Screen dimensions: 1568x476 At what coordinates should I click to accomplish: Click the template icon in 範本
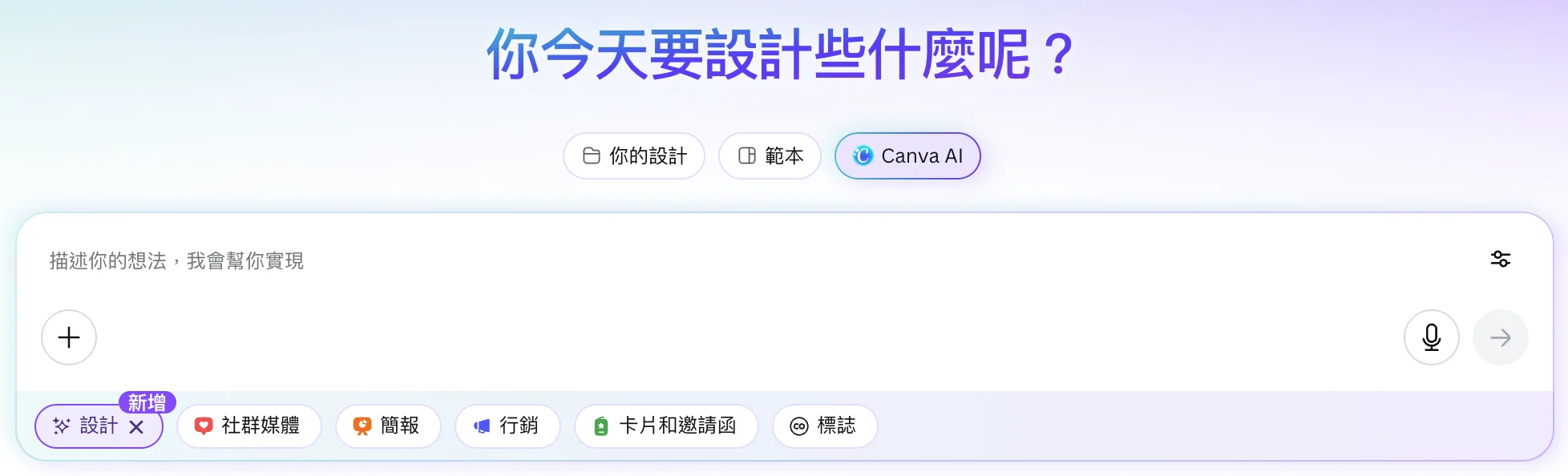[x=746, y=155]
